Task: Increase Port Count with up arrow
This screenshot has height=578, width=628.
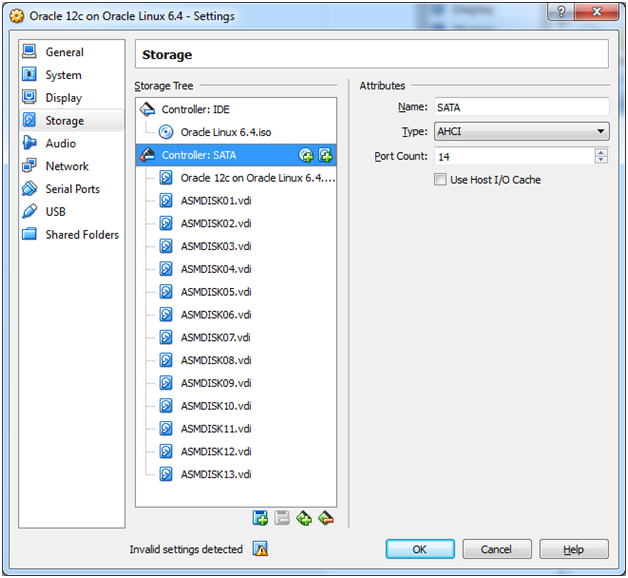Action: (x=601, y=152)
